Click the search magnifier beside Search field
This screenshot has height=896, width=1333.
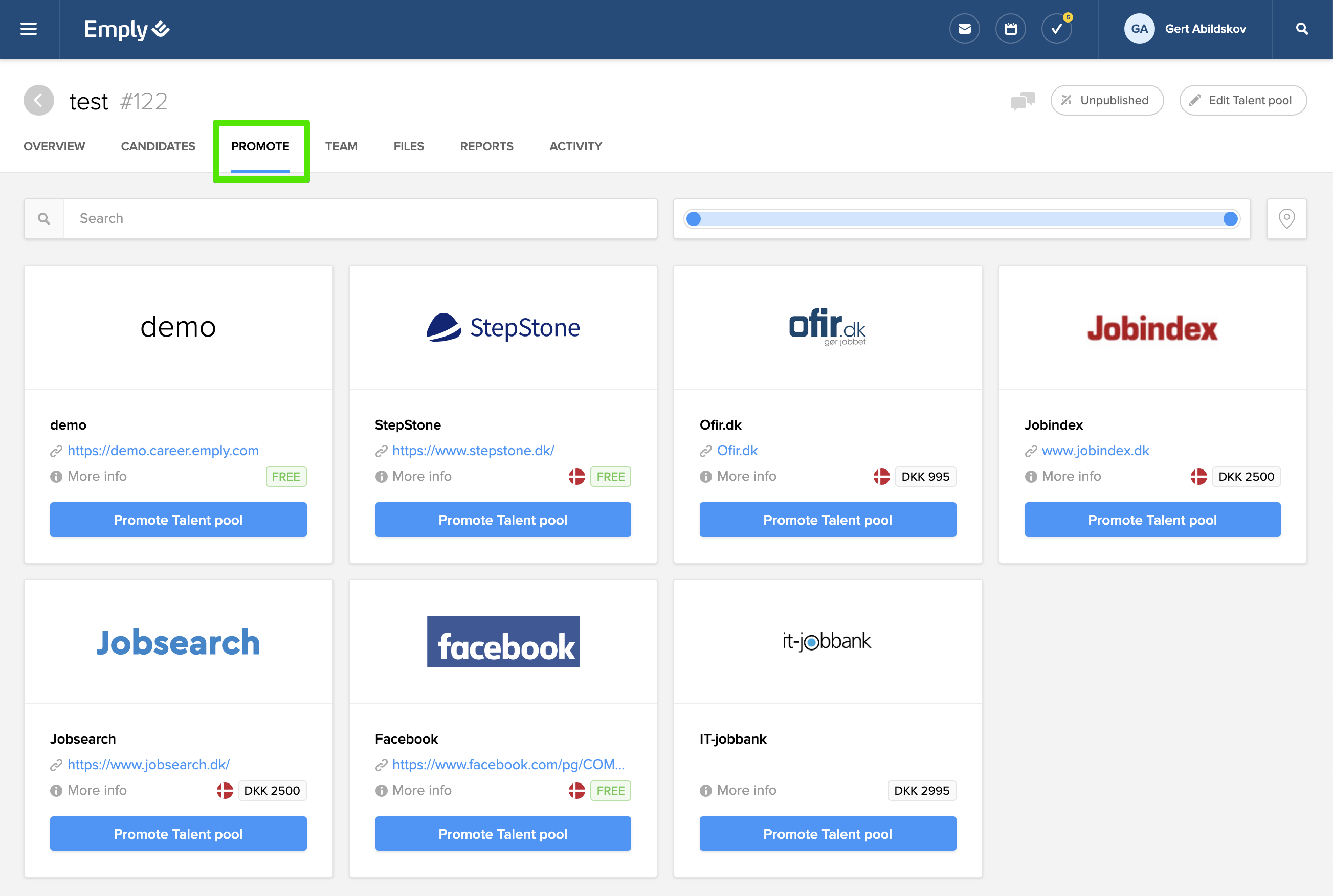coord(44,219)
